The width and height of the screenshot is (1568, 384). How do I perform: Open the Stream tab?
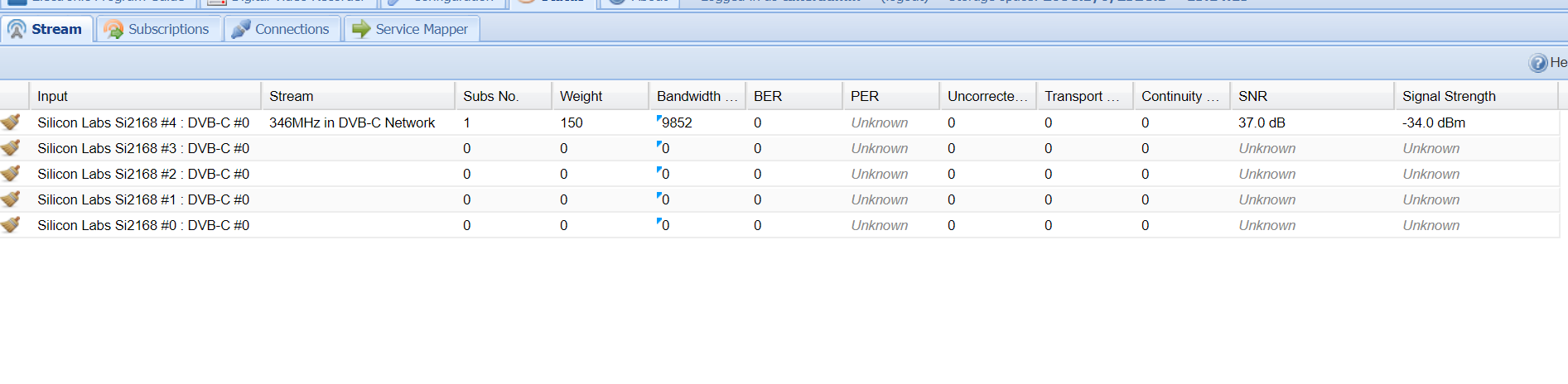click(x=46, y=29)
